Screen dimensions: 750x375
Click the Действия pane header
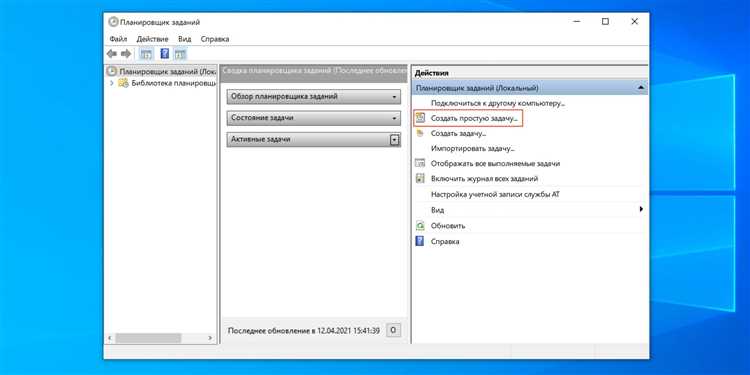coord(431,73)
